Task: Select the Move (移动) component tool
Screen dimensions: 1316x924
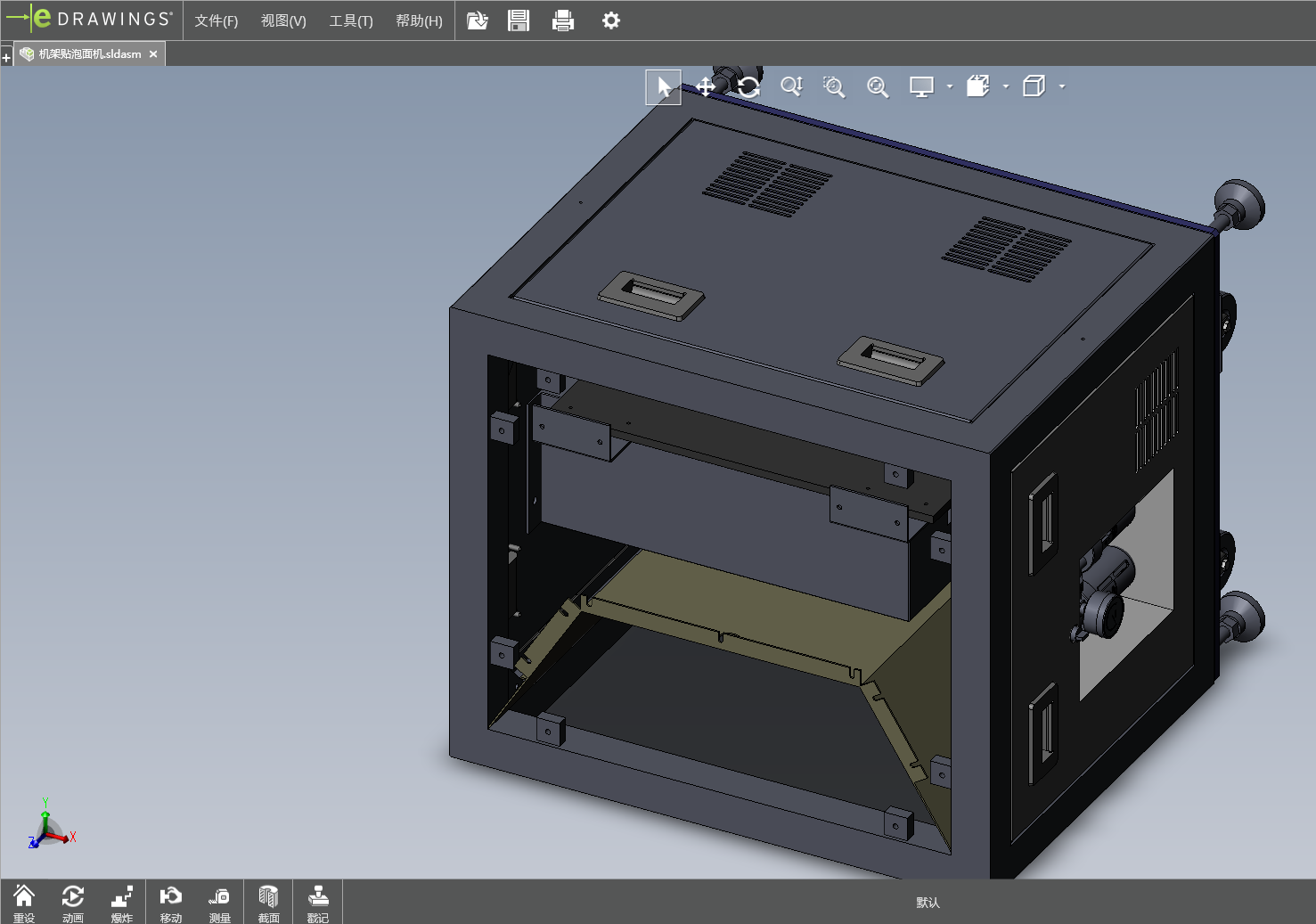Action: coord(171,902)
